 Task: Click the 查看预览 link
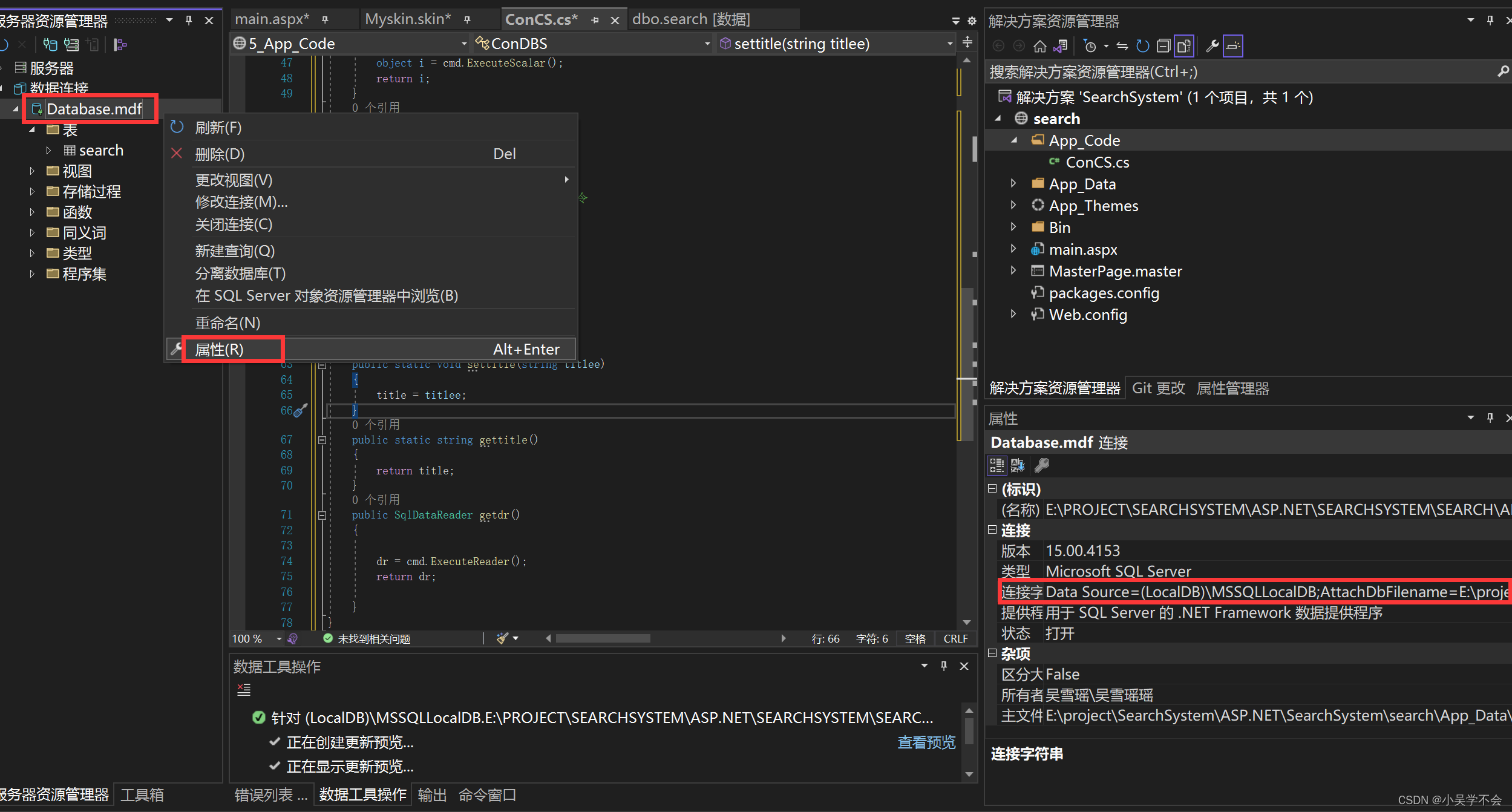pos(926,742)
